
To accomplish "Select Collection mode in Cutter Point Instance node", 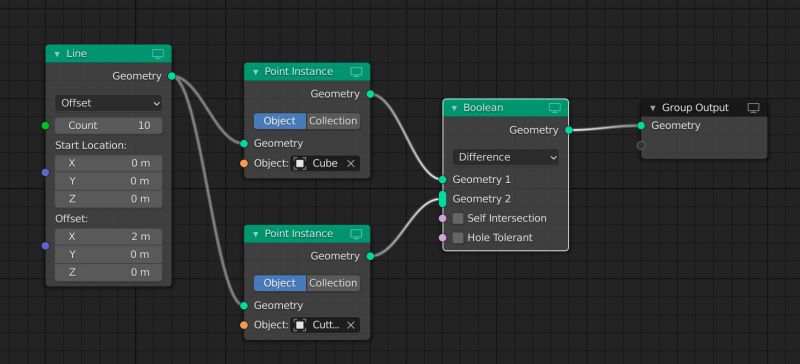I will coord(333,283).
